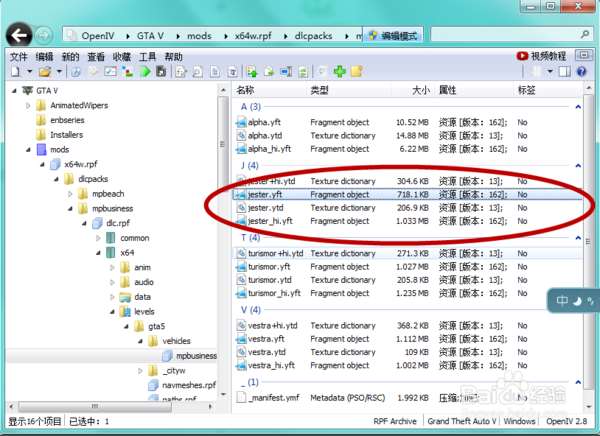Collapse the GTA V root tree node

[x=14, y=91]
